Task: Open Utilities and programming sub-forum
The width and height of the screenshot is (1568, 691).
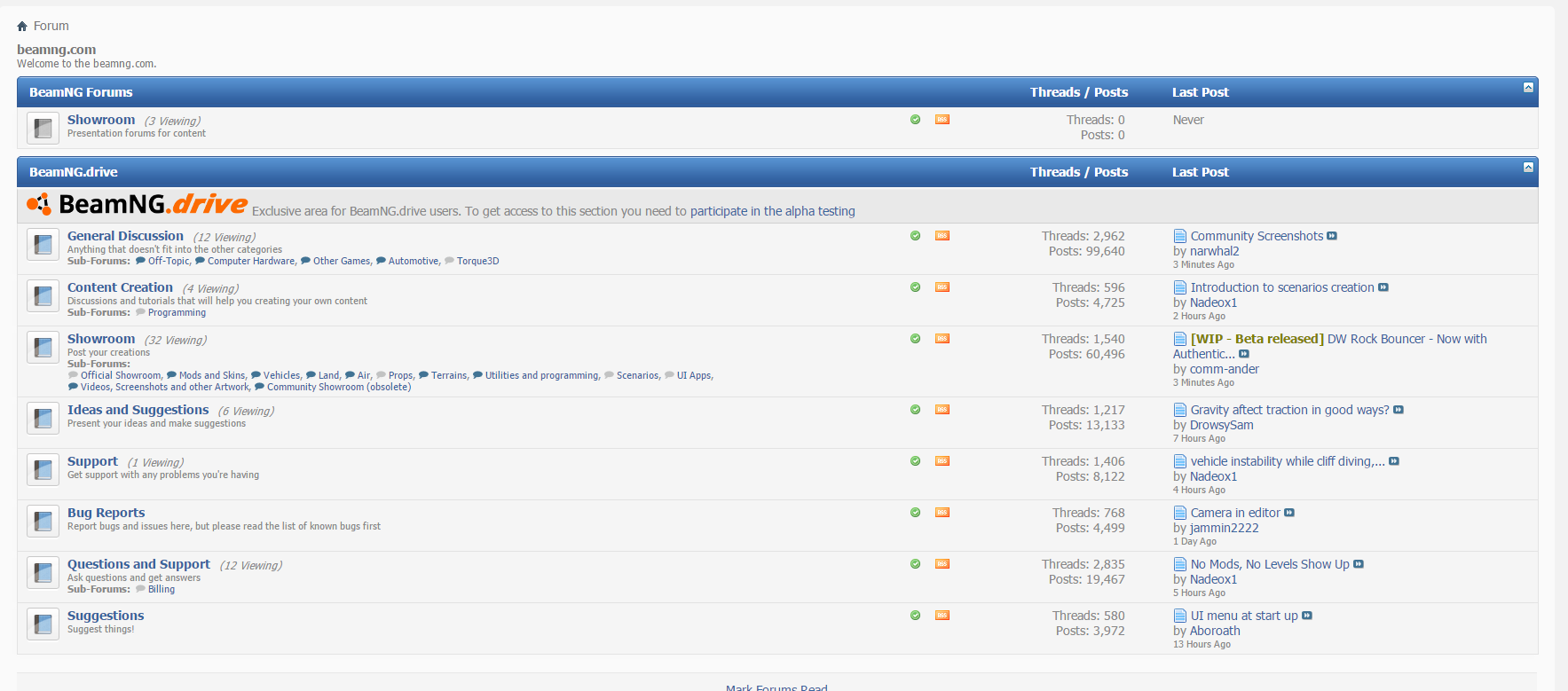Action: 541,375
